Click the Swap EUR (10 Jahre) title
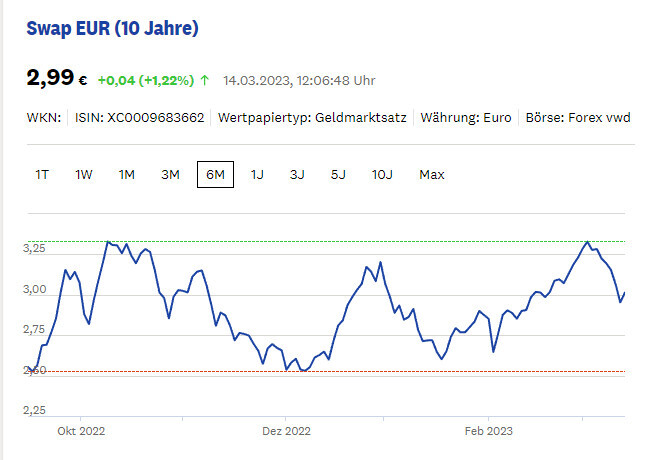The image size is (656, 460). pyautogui.click(x=112, y=29)
